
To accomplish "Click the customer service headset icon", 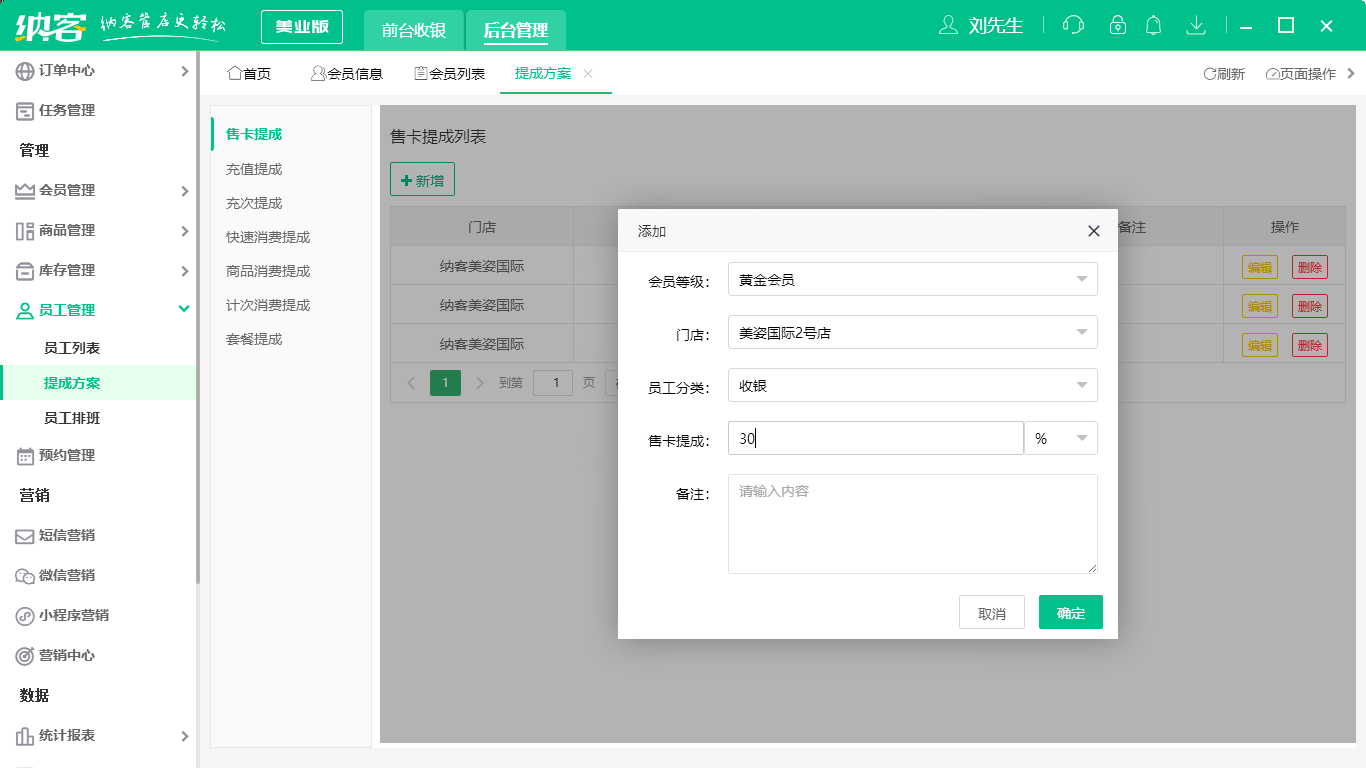I will 1073,25.
